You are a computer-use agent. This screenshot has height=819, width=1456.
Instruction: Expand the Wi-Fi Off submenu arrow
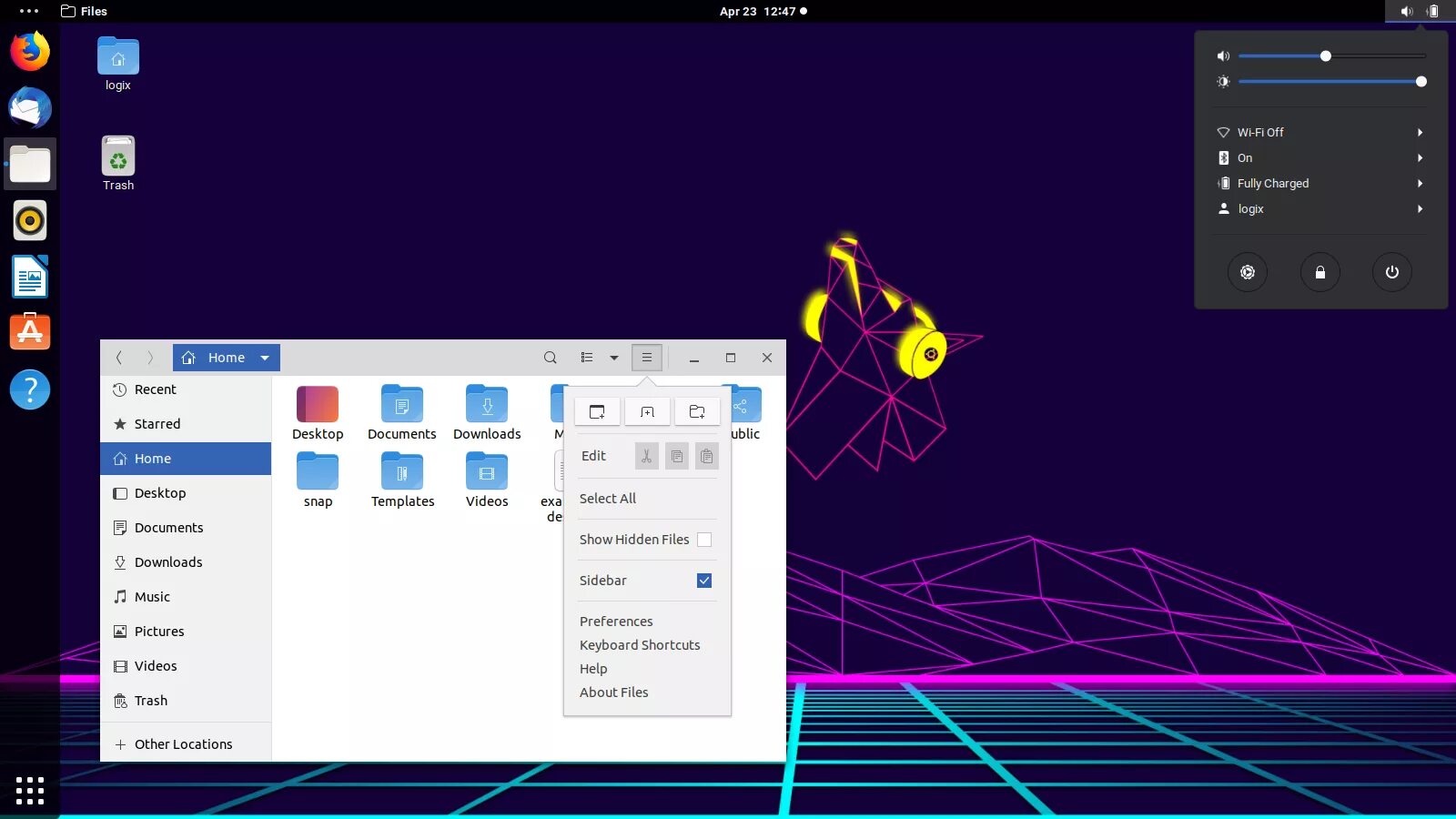tap(1420, 133)
